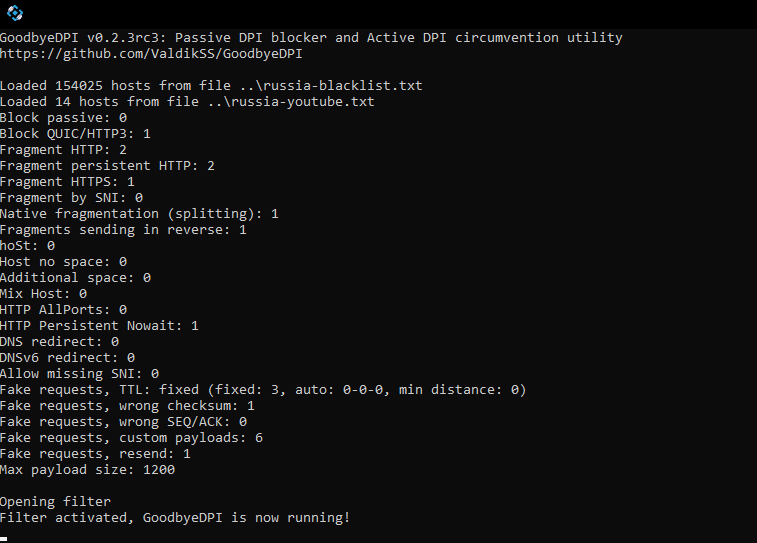
Task: Click the Mix Host: 0 line
Action: point(43,293)
